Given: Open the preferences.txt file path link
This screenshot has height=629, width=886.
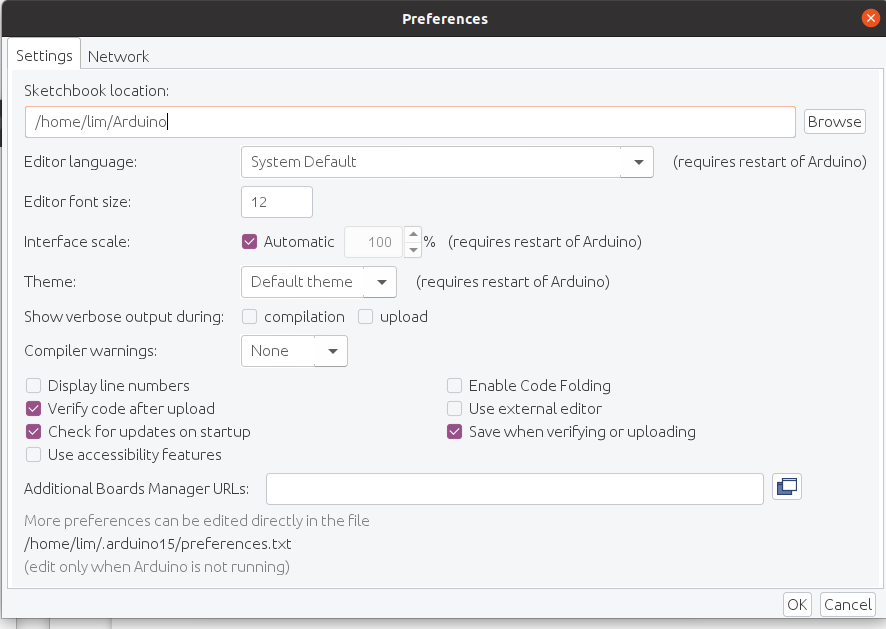Looking at the screenshot, I should [x=158, y=544].
